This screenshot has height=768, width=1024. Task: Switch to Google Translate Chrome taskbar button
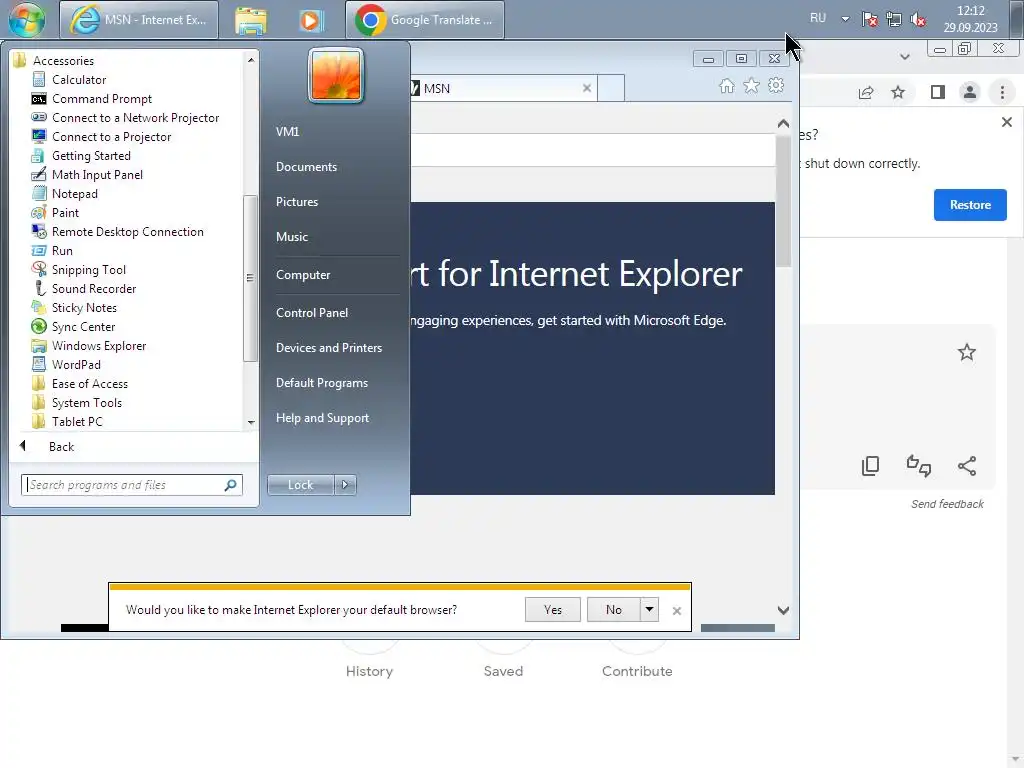click(x=424, y=20)
